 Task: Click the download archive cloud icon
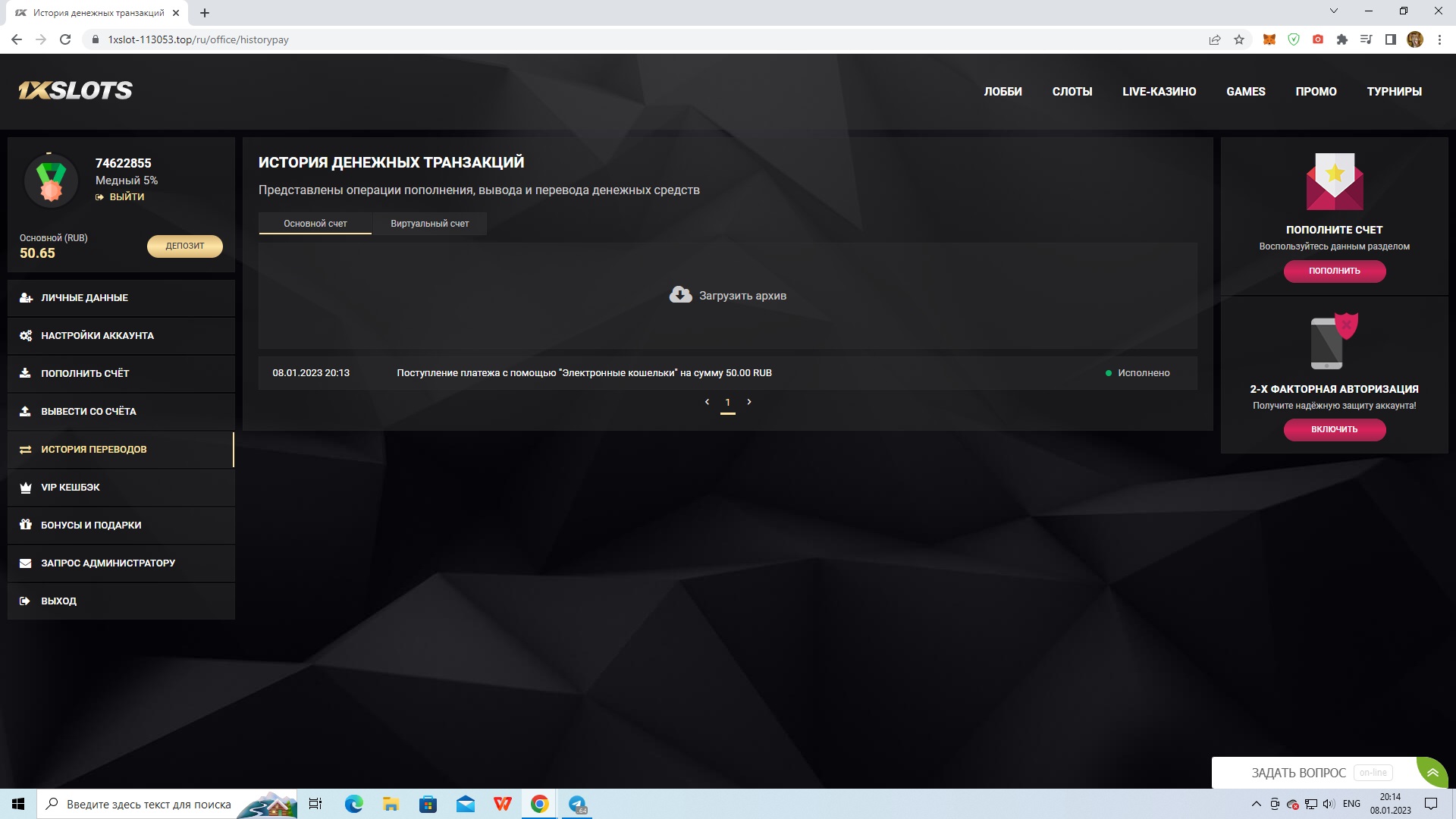click(x=680, y=295)
